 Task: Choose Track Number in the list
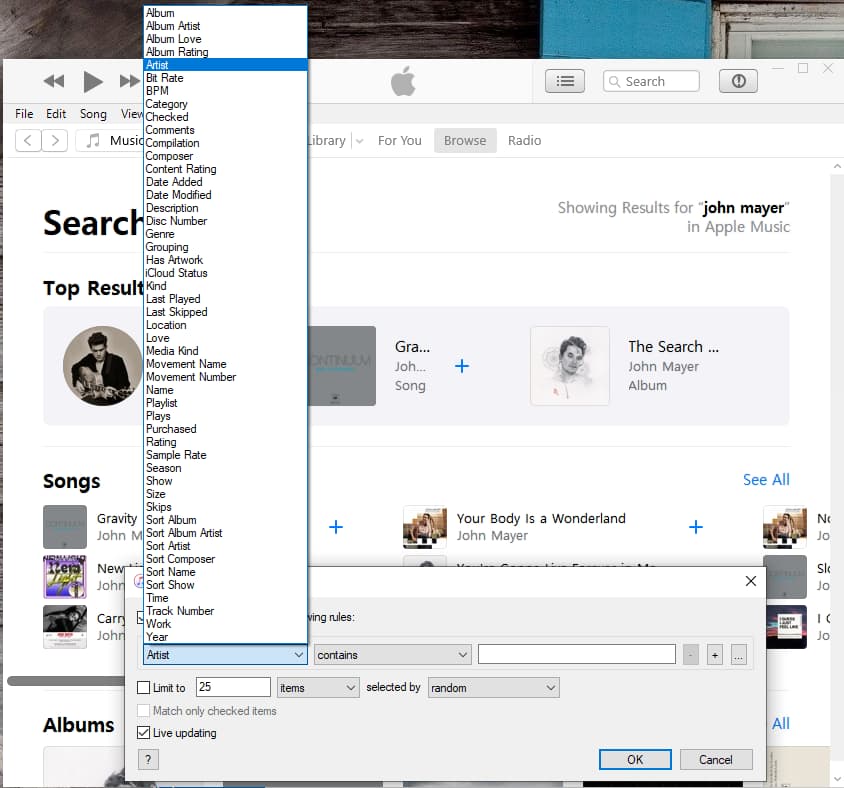pyautogui.click(x=226, y=611)
